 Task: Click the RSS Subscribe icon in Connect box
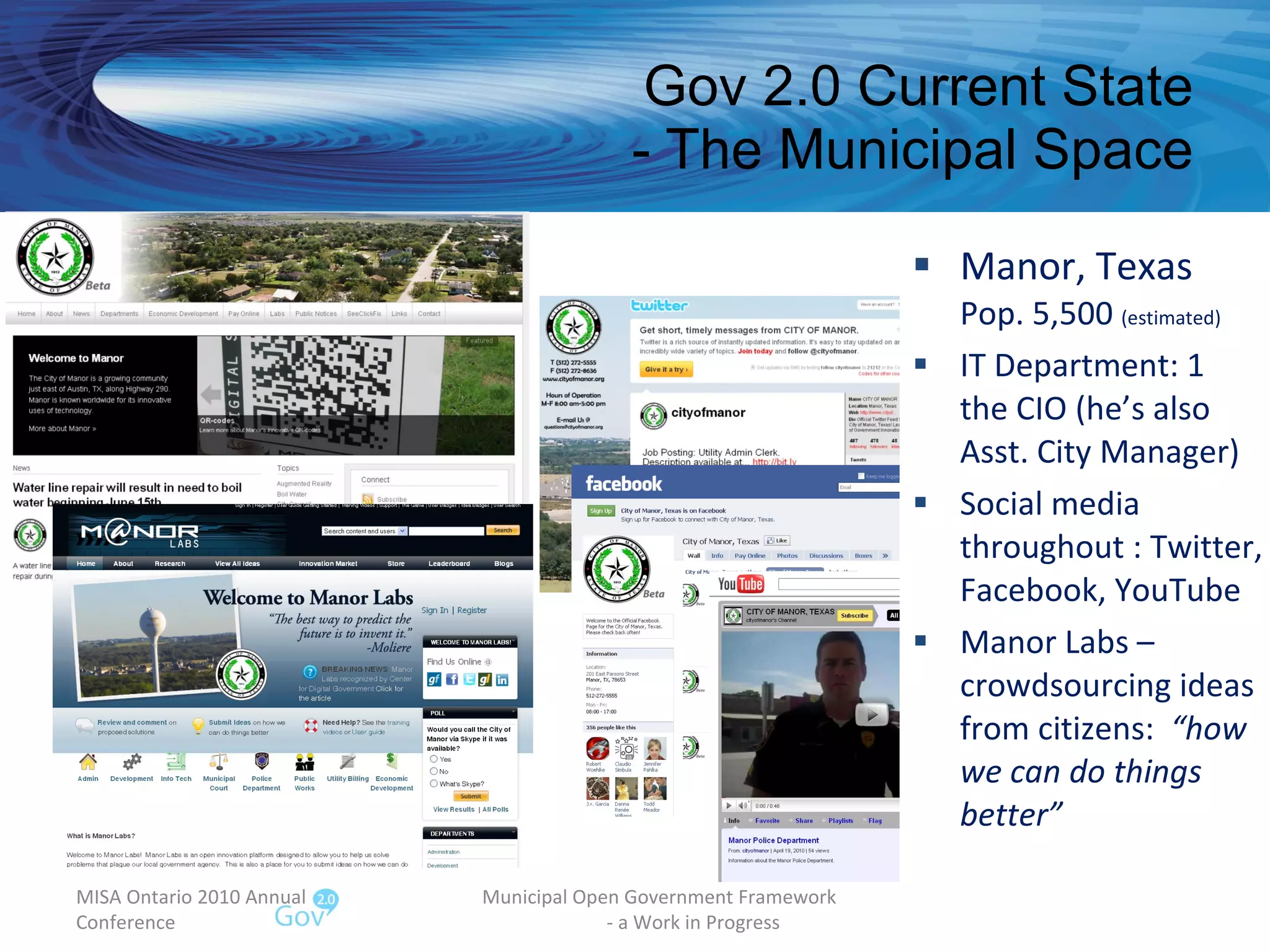pyautogui.click(x=368, y=499)
